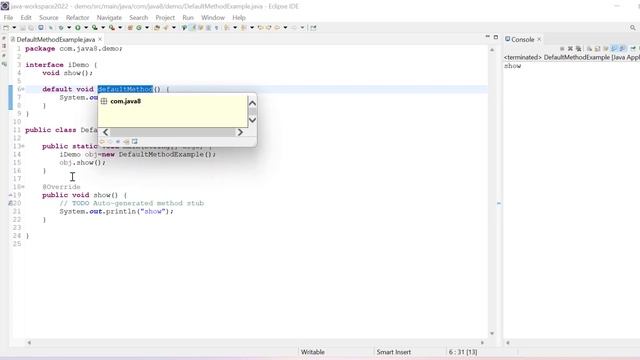Viewport: 640px width, 360px height.
Task: Click the Next Annotation toolbar icon
Action: point(227,28)
